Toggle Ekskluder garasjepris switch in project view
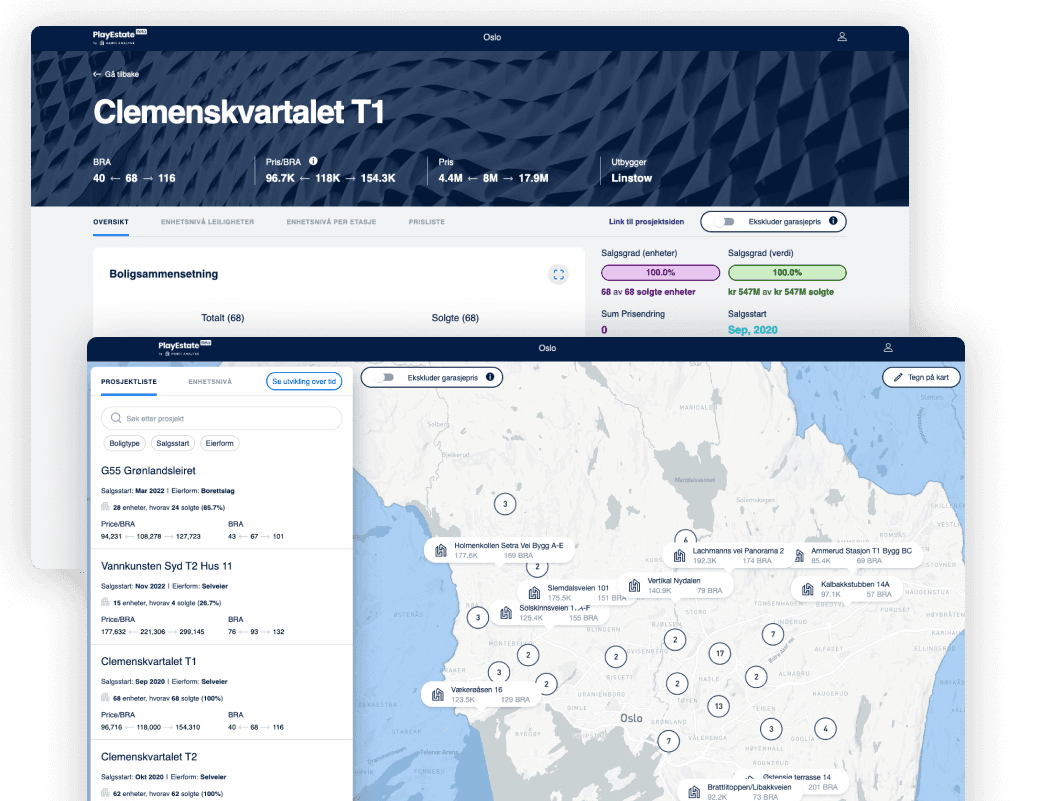Image resolution: width=1053 pixels, height=801 pixels. [727, 221]
